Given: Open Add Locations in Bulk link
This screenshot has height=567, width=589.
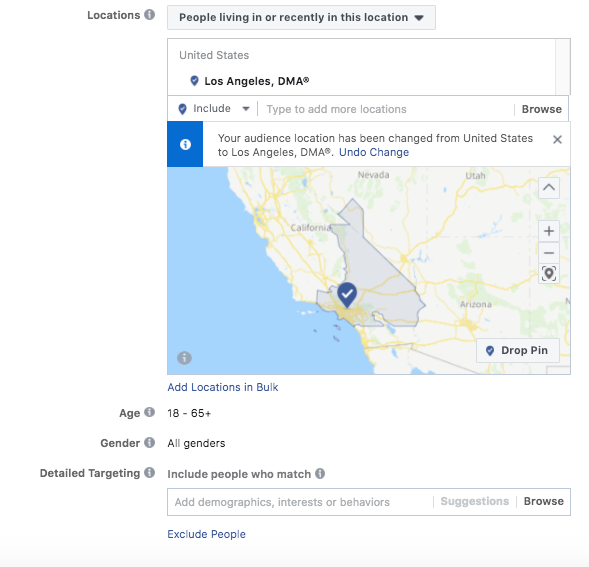Looking at the screenshot, I should (x=223, y=387).
